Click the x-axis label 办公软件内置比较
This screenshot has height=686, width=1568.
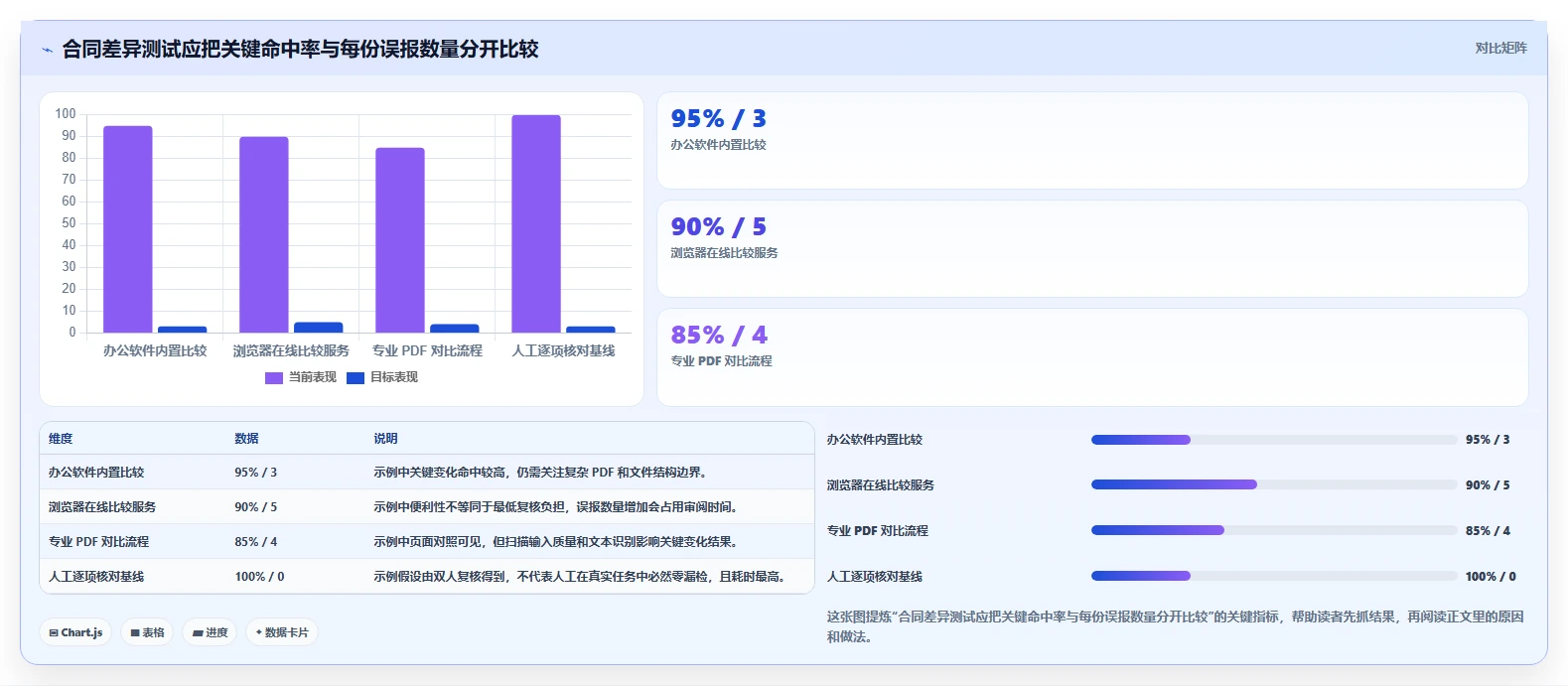(x=155, y=350)
